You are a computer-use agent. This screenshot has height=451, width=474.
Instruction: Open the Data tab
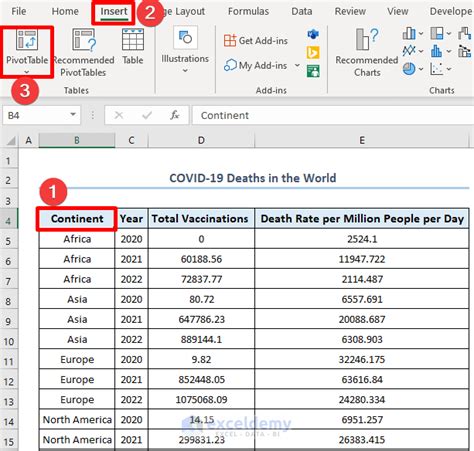click(302, 11)
